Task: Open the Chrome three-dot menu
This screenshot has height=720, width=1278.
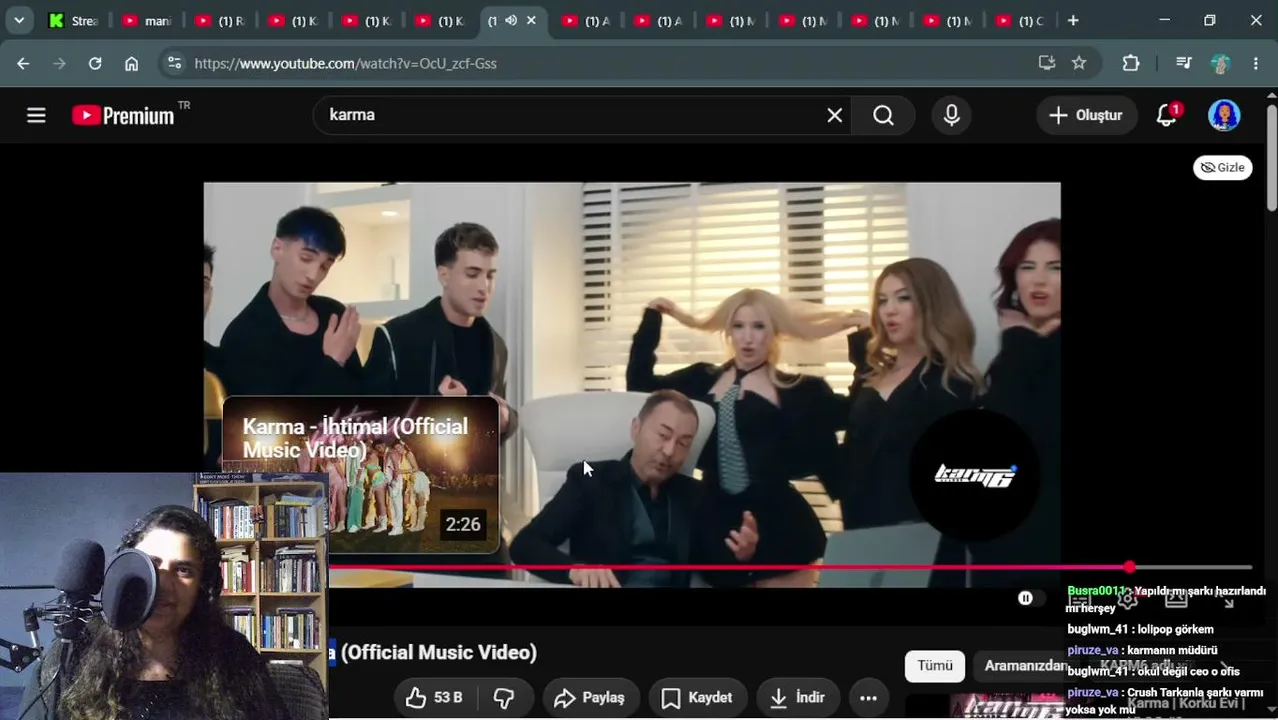Action: [x=1256, y=63]
